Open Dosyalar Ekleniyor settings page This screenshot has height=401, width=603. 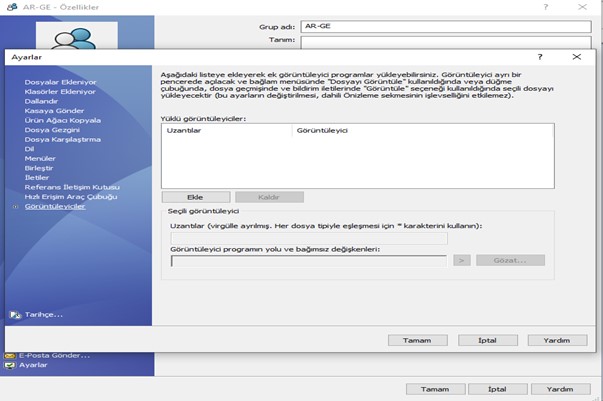coord(60,82)
